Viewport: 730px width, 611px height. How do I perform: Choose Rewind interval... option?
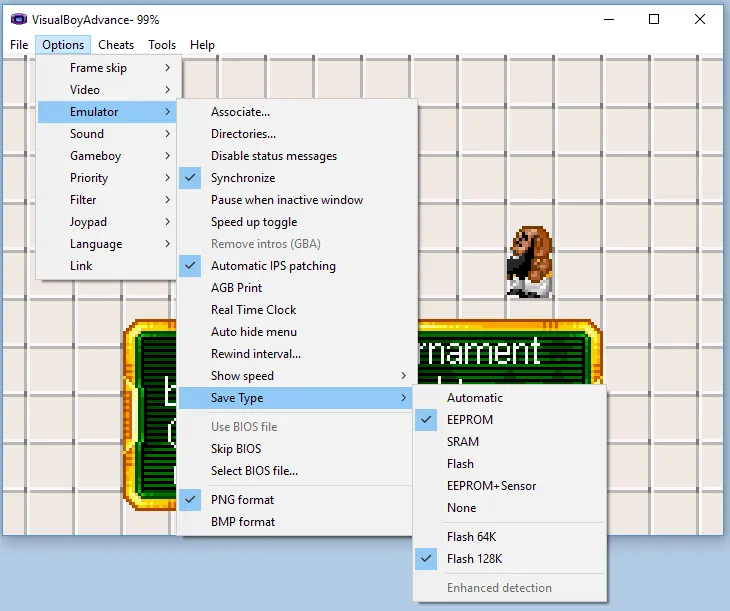[255, 354]
